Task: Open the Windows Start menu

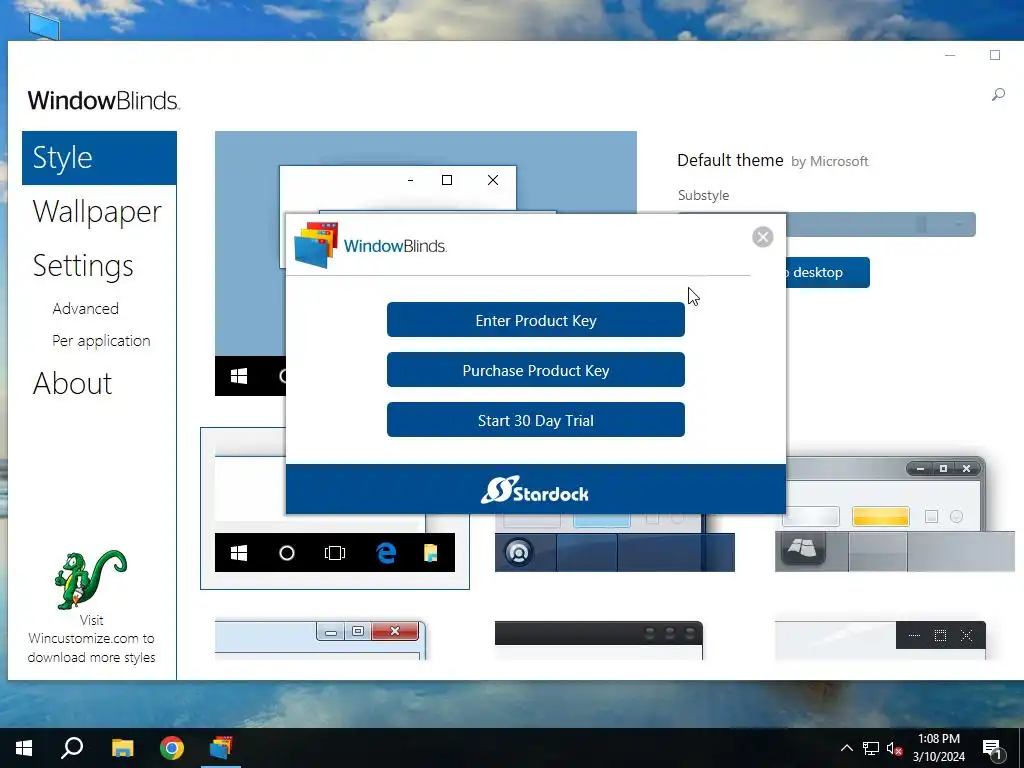Action: point(24,748)
